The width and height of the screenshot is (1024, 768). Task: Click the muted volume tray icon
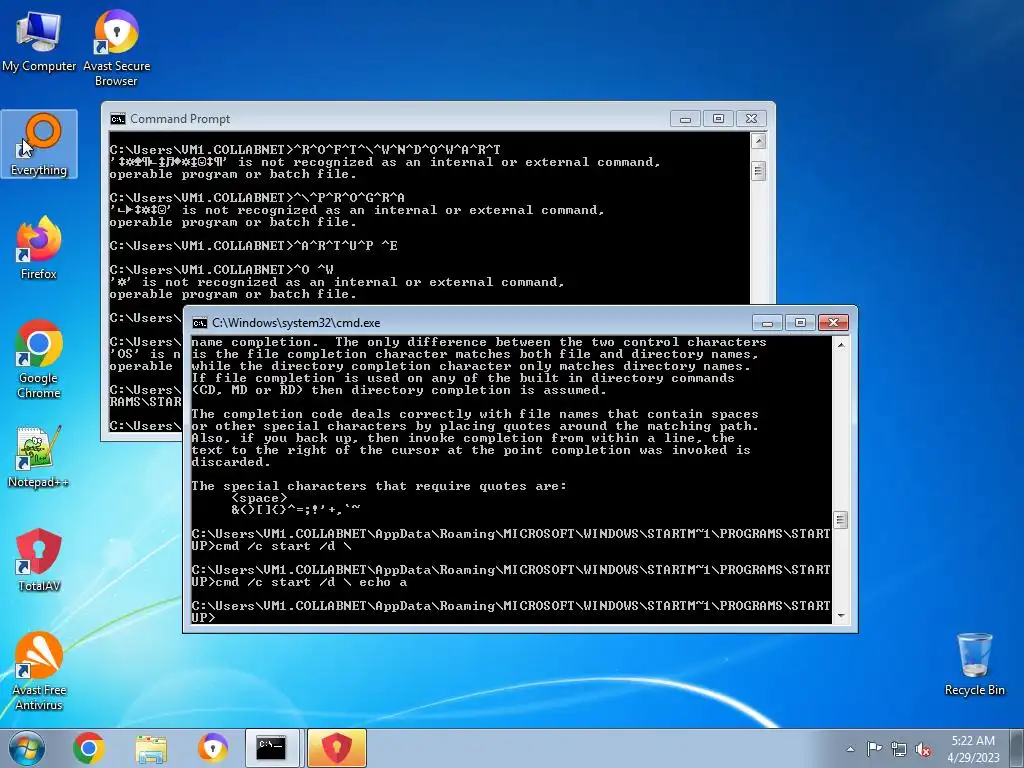coord(923,749)
